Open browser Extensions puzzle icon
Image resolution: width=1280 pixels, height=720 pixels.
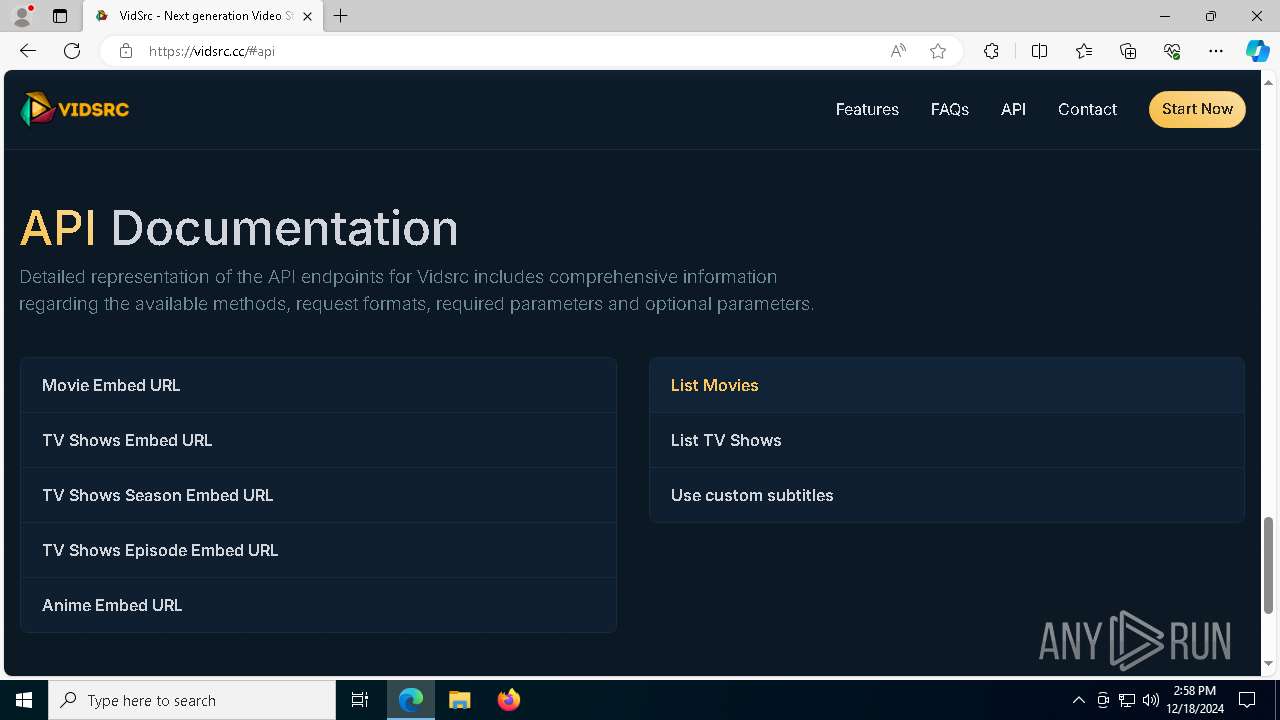click(991, 51)
